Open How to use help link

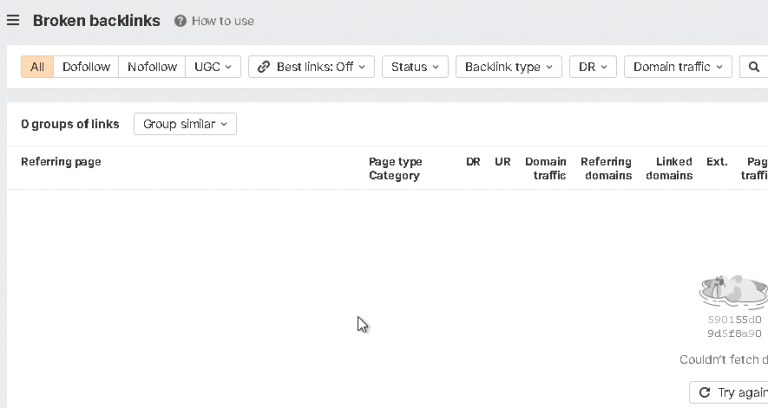pos(223,21)
